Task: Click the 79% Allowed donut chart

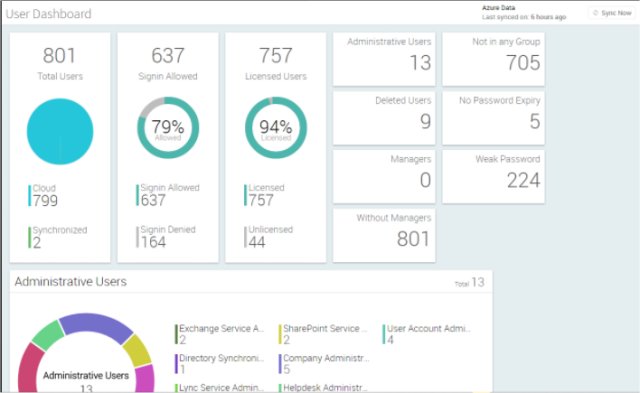Action: point(168,128)
